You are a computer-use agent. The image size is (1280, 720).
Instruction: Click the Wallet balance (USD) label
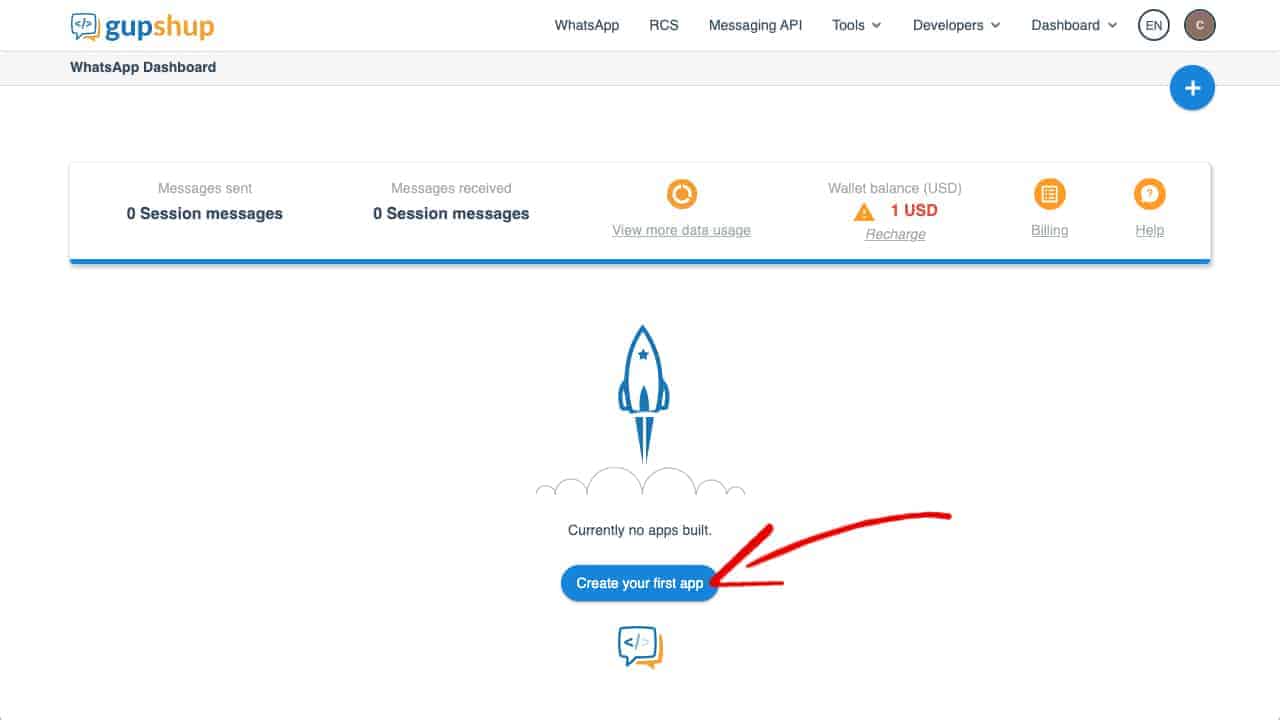pos(895,188)
